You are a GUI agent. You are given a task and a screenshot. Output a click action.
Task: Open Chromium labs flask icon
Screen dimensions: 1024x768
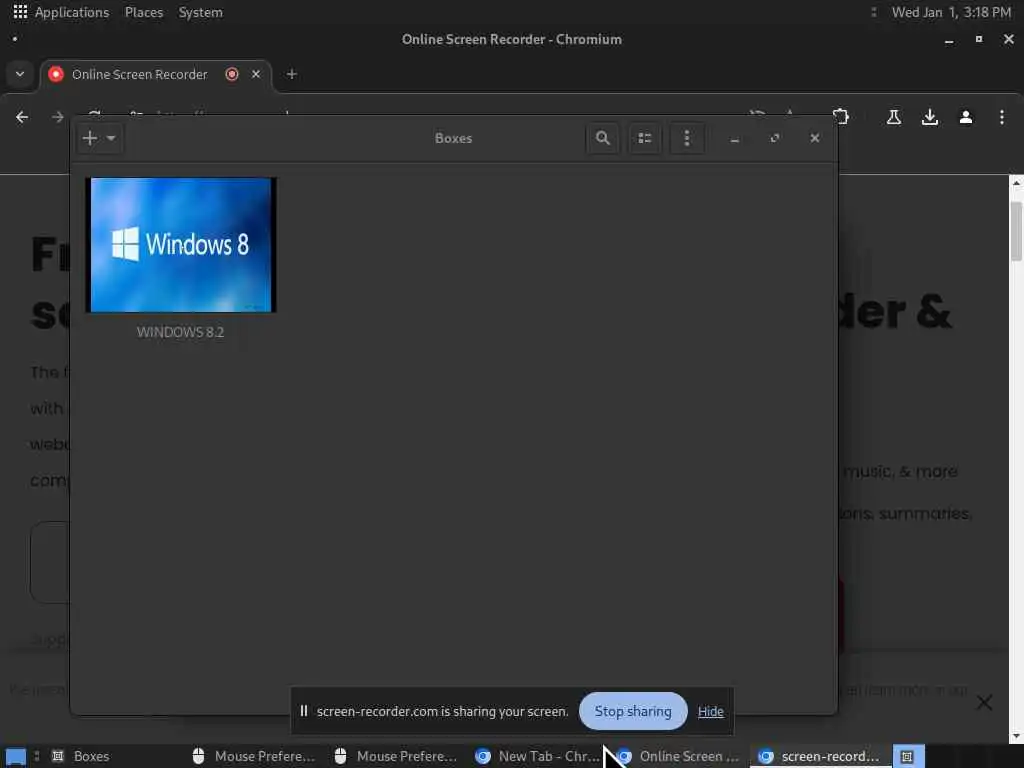[x=893, y=117]
